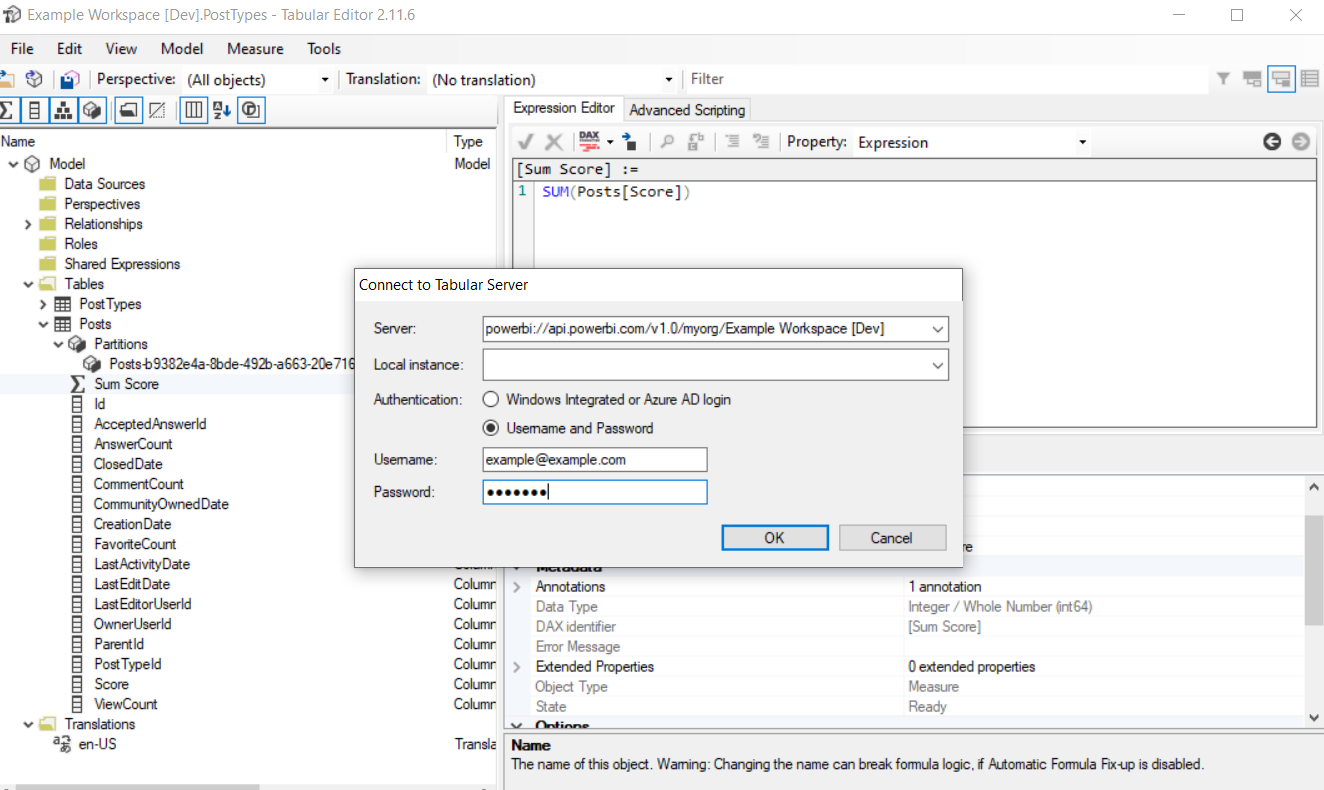This screenshot has width=1324, height=790.
Task: Click the Username field
Action: click(595, 460)
